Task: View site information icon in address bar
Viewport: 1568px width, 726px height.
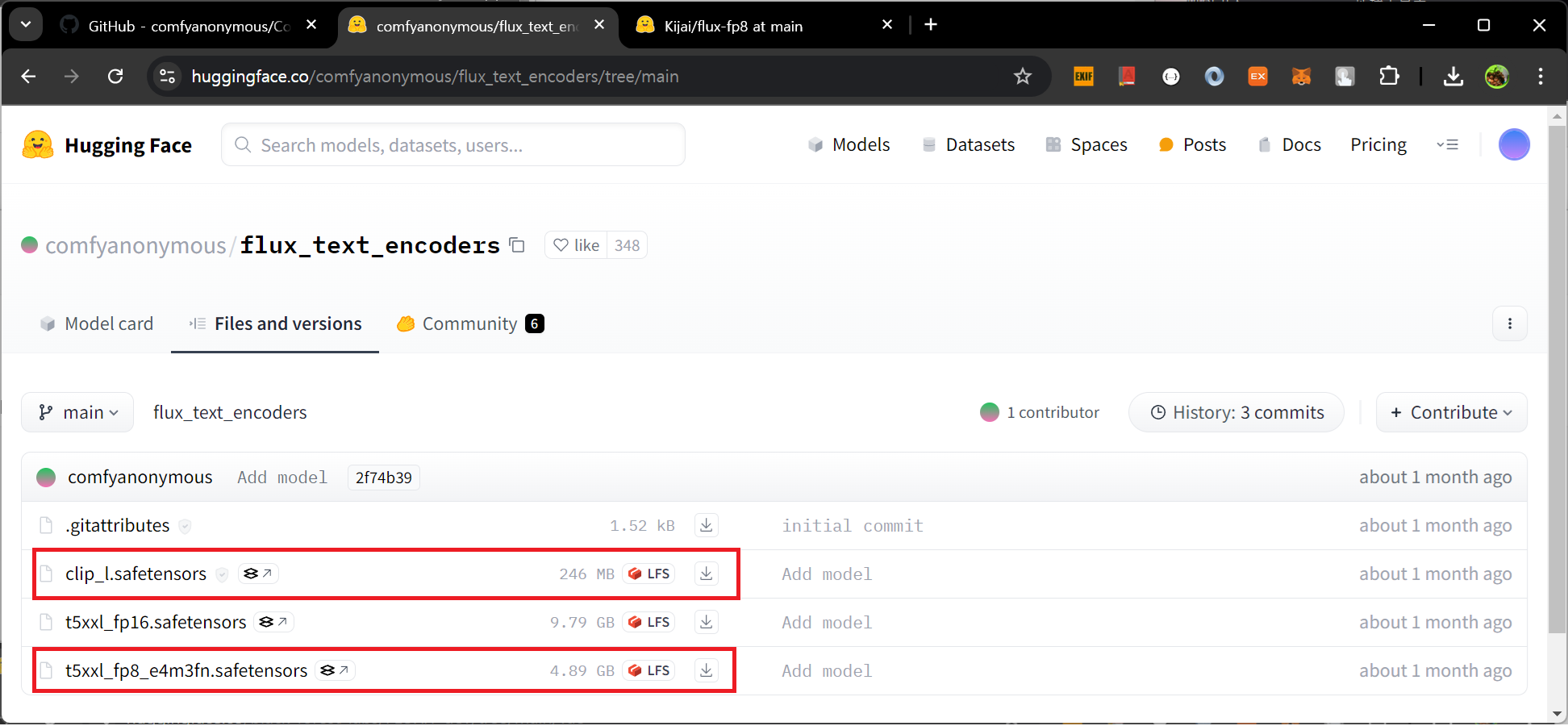Action: click(x=167, y=77)
